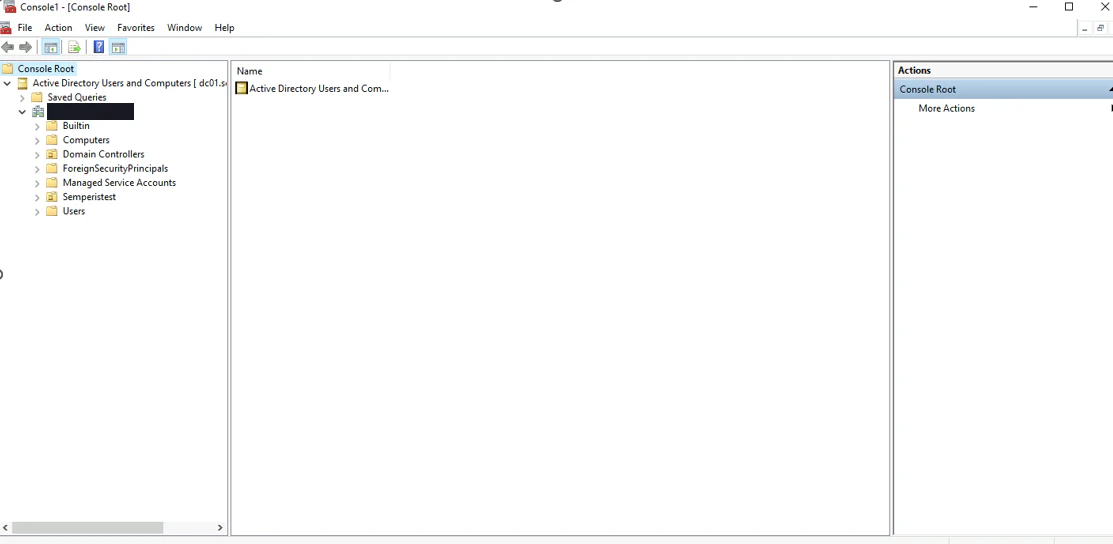The height and width of the screenshot is (544, 1113).
Task: Select Console Root label in the tree
Action: pos(46,69)
